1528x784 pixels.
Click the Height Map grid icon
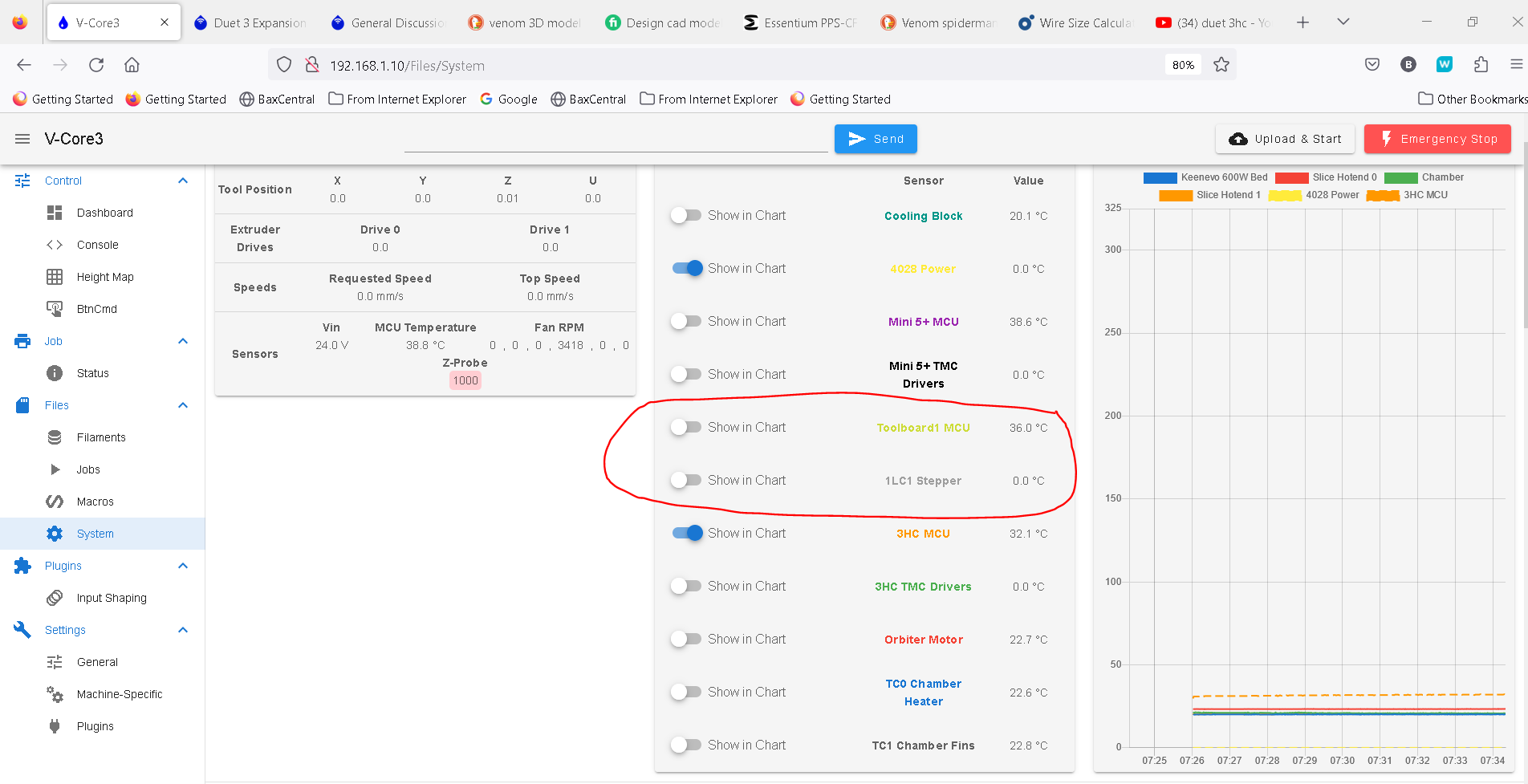(55, 277)
